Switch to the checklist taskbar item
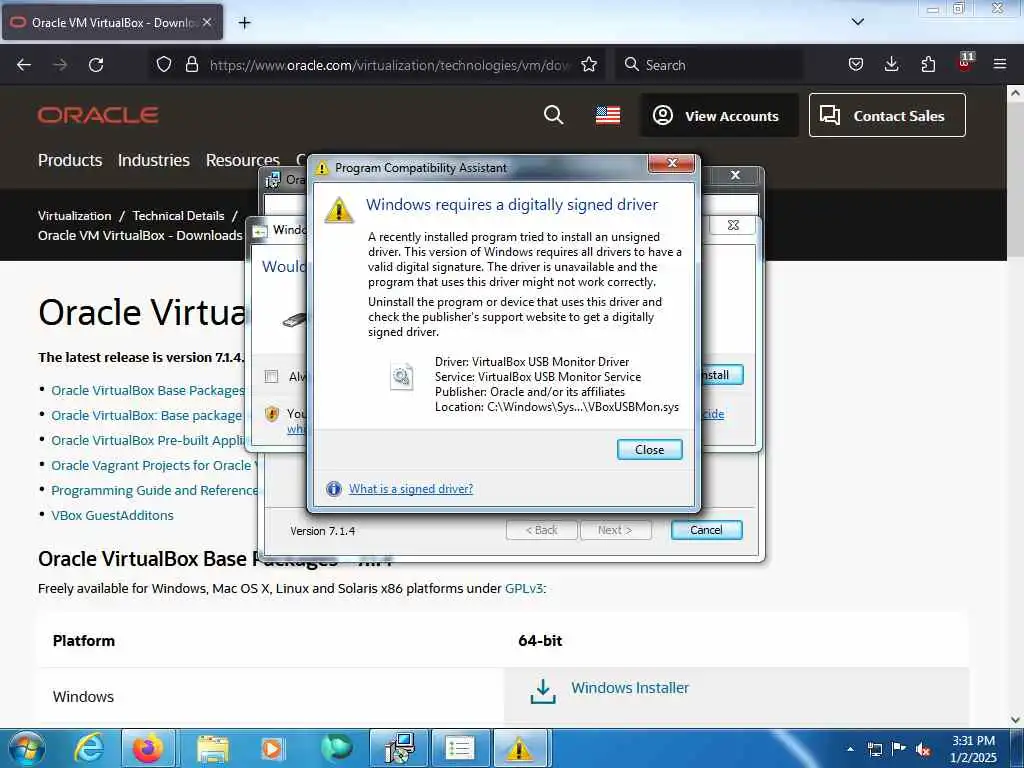This screenshot has width=1024, height=768. (460, 748)
